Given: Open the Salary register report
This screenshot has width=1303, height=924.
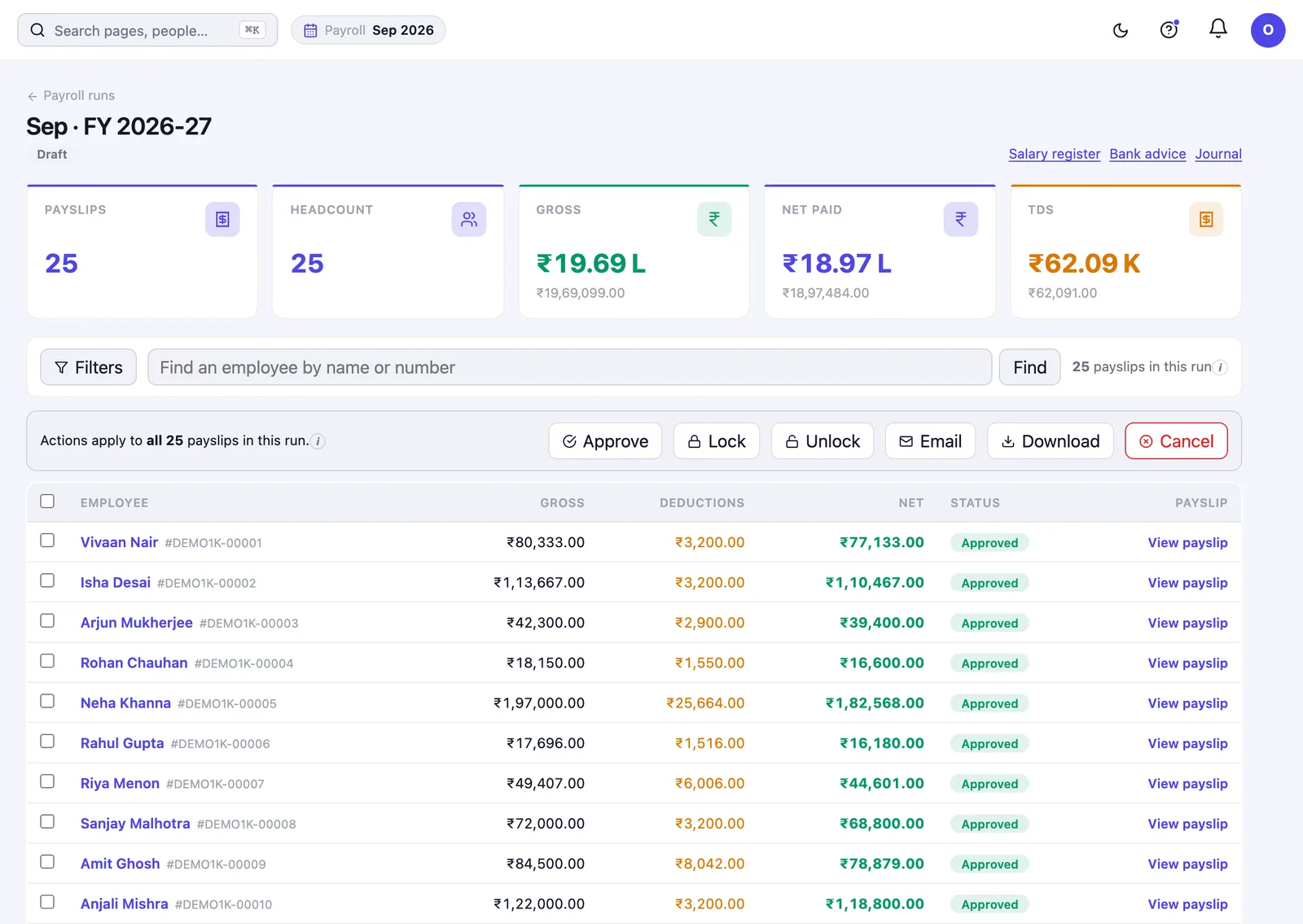Looking at the screenshot, I should click(1054, 154).
